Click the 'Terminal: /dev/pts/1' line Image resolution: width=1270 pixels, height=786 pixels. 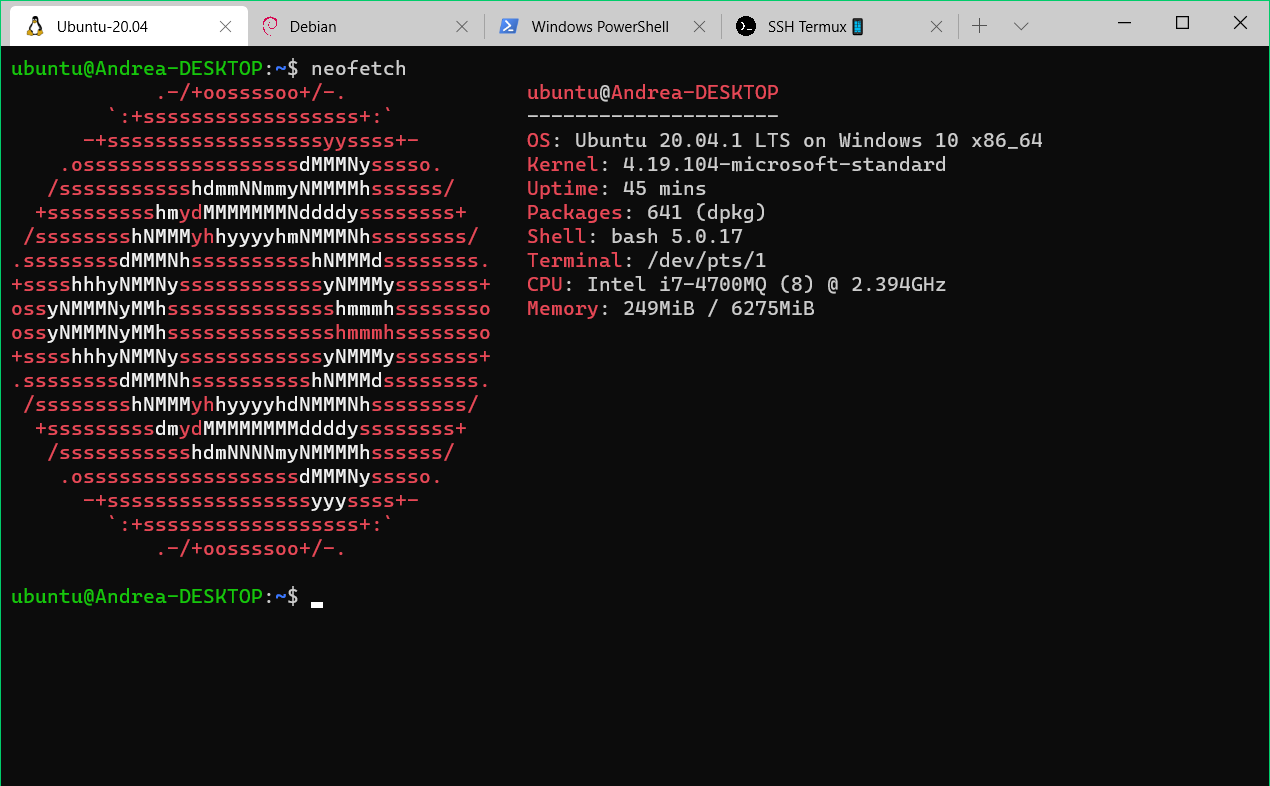[x=647, y=261]
